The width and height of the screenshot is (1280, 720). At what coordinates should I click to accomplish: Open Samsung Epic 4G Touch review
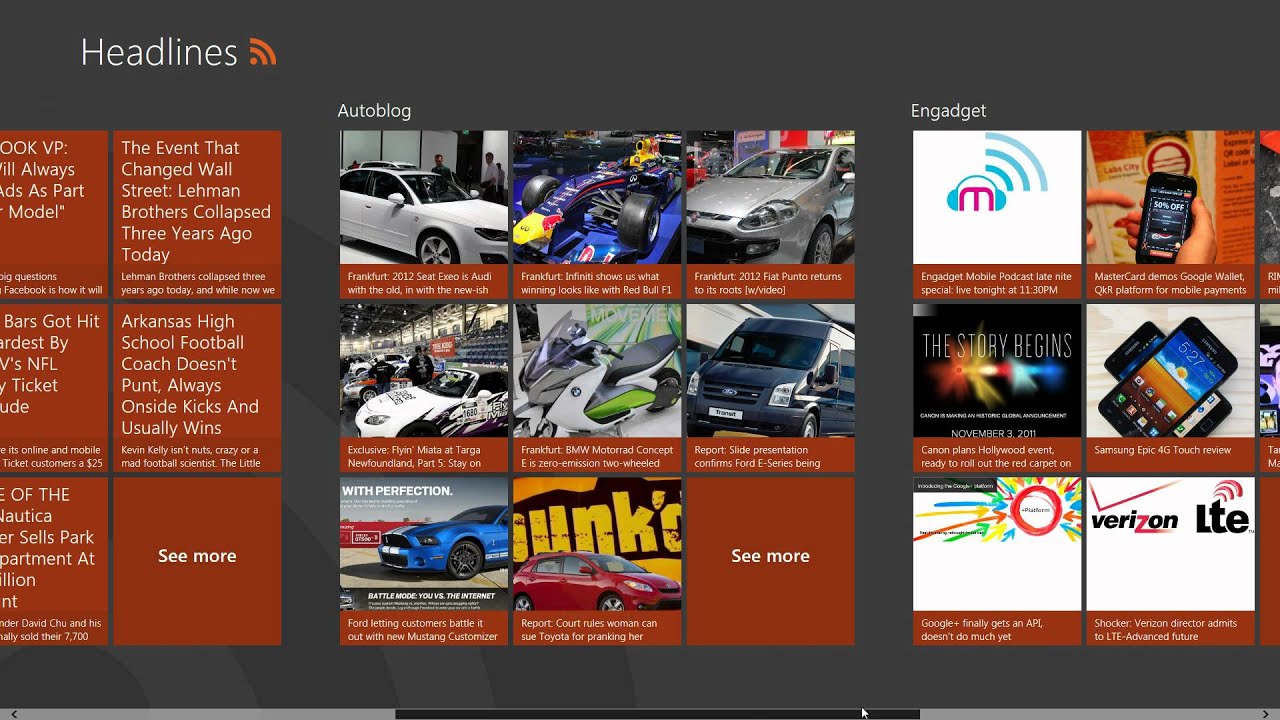pos(1170,388)
